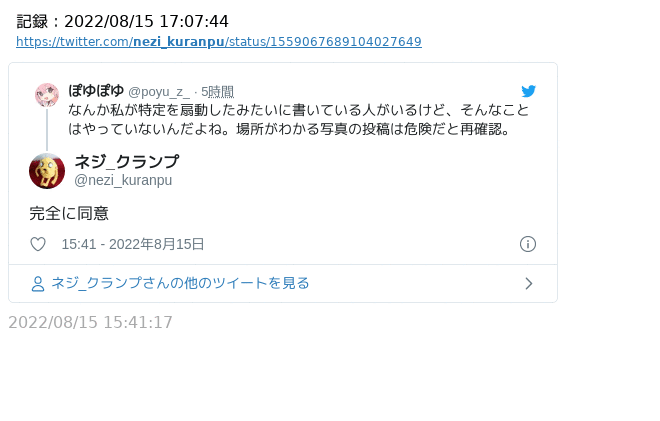Click the ぽゆぽゆ display name

96,91
